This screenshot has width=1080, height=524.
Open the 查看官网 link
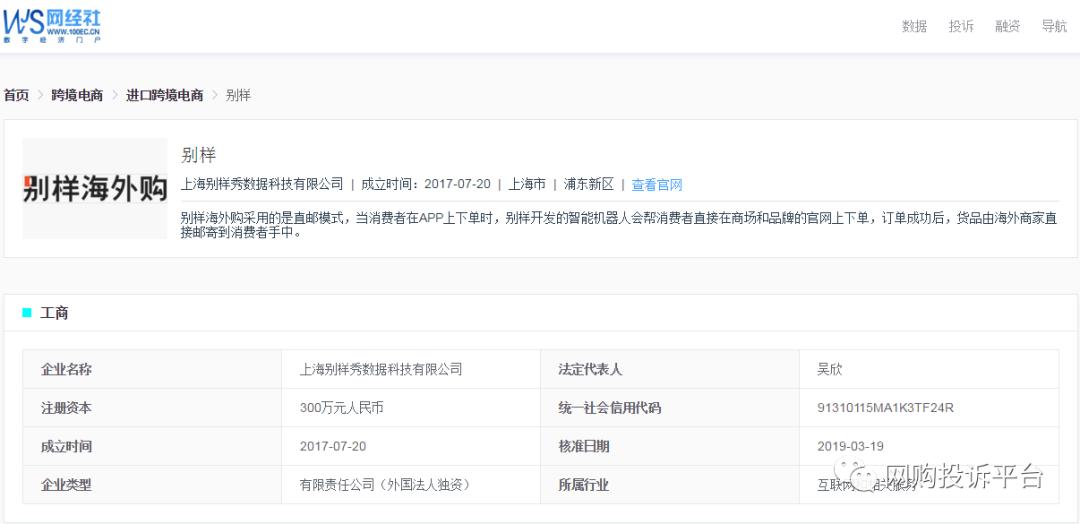[656, 185]
